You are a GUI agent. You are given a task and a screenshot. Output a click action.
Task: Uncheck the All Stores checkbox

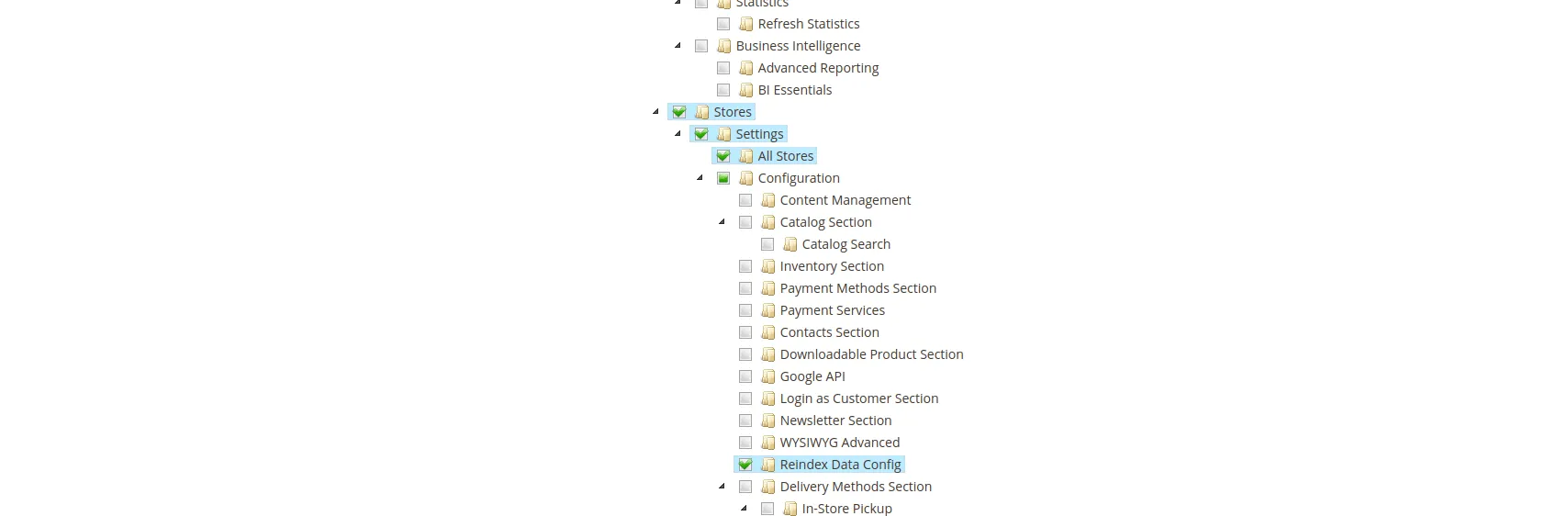tap(723, 156)
